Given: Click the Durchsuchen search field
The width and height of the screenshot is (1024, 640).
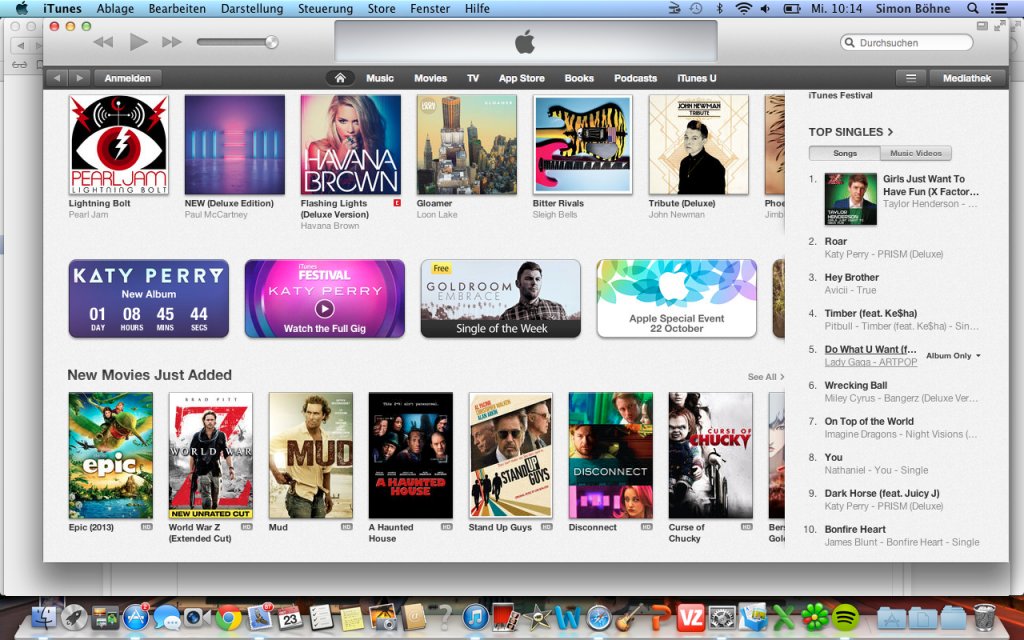Looking at the screenshot, I should 906,42.
